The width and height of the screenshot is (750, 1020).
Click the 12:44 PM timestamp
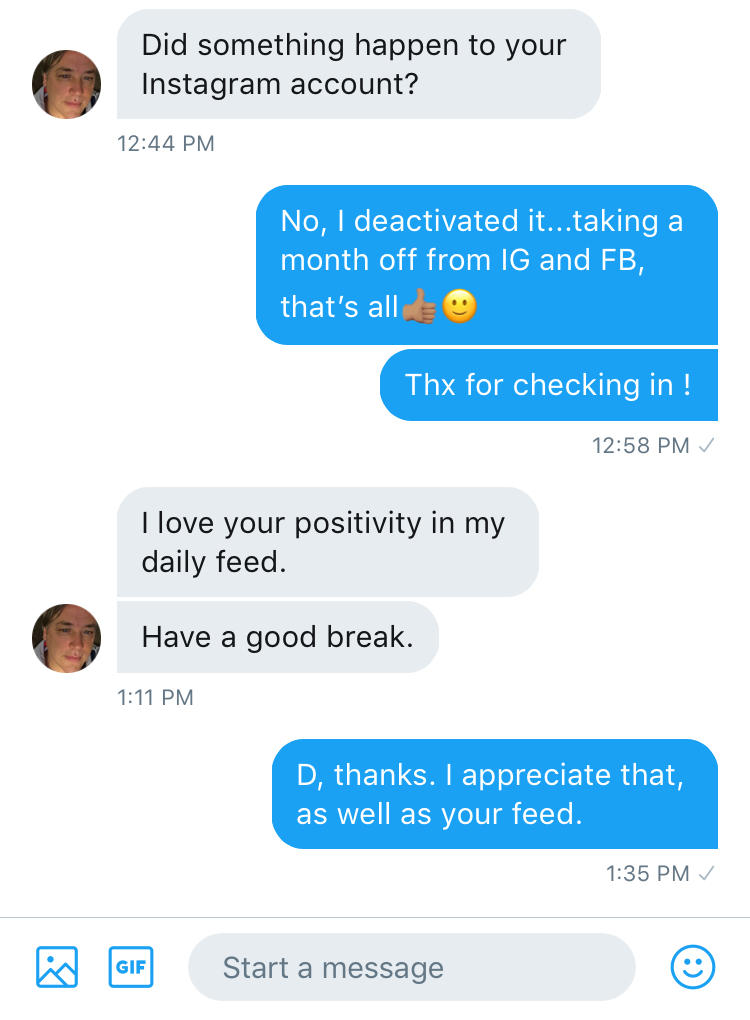click(x=166, y=144)
